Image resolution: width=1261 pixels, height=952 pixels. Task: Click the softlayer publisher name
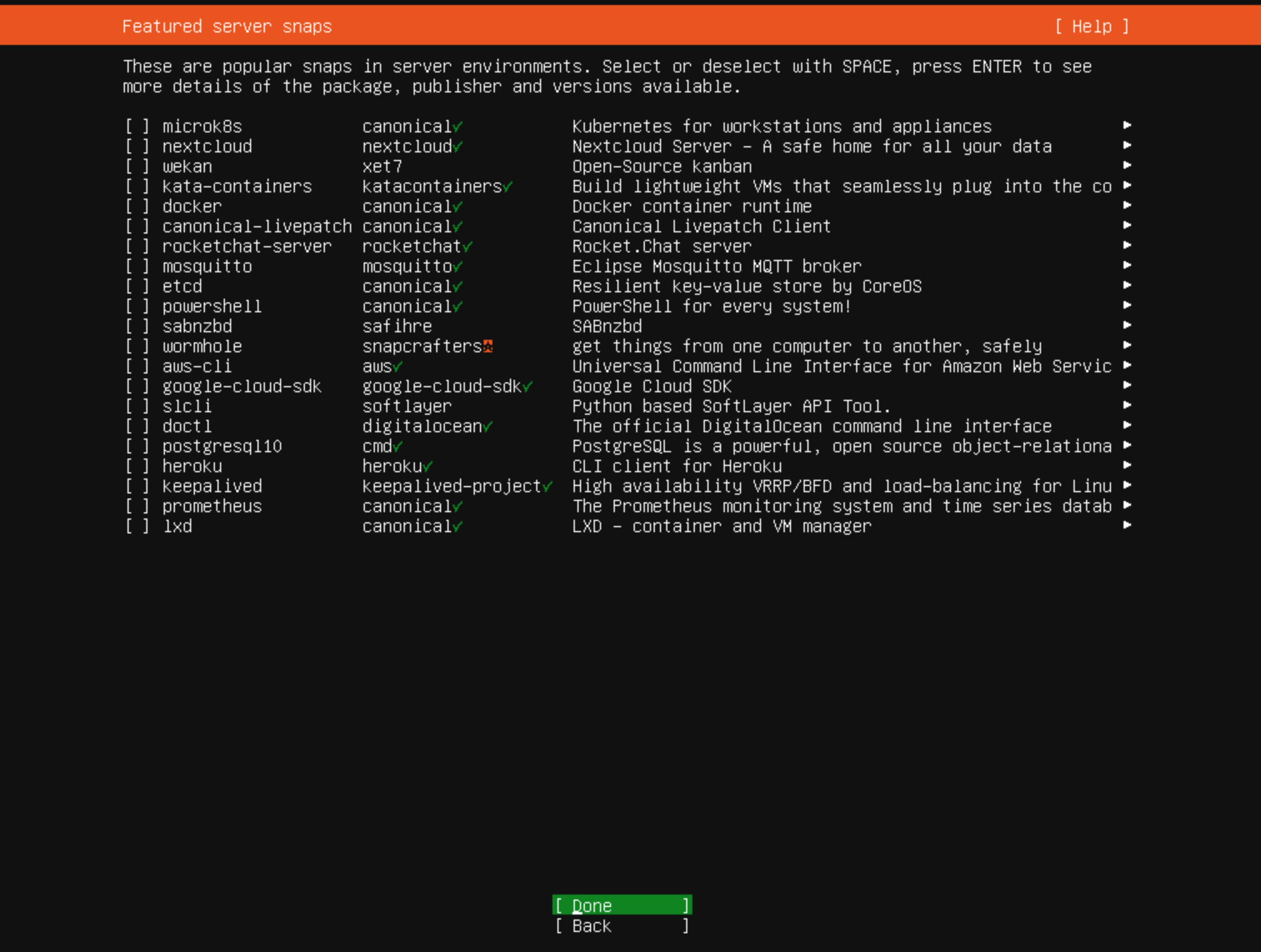pyautogui.click(x=407, y=407)
